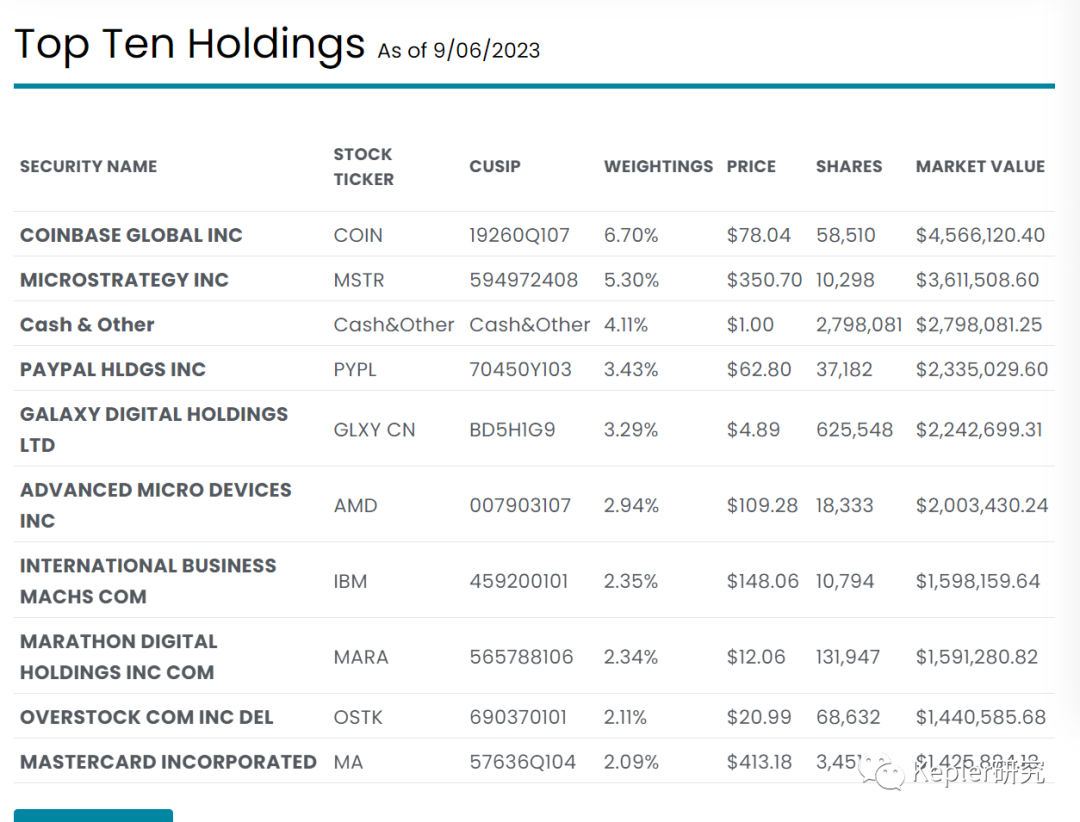Click the AMD stock ticker
The width and height of the screenshot is (1080, 822).
[x=355, y=506]
